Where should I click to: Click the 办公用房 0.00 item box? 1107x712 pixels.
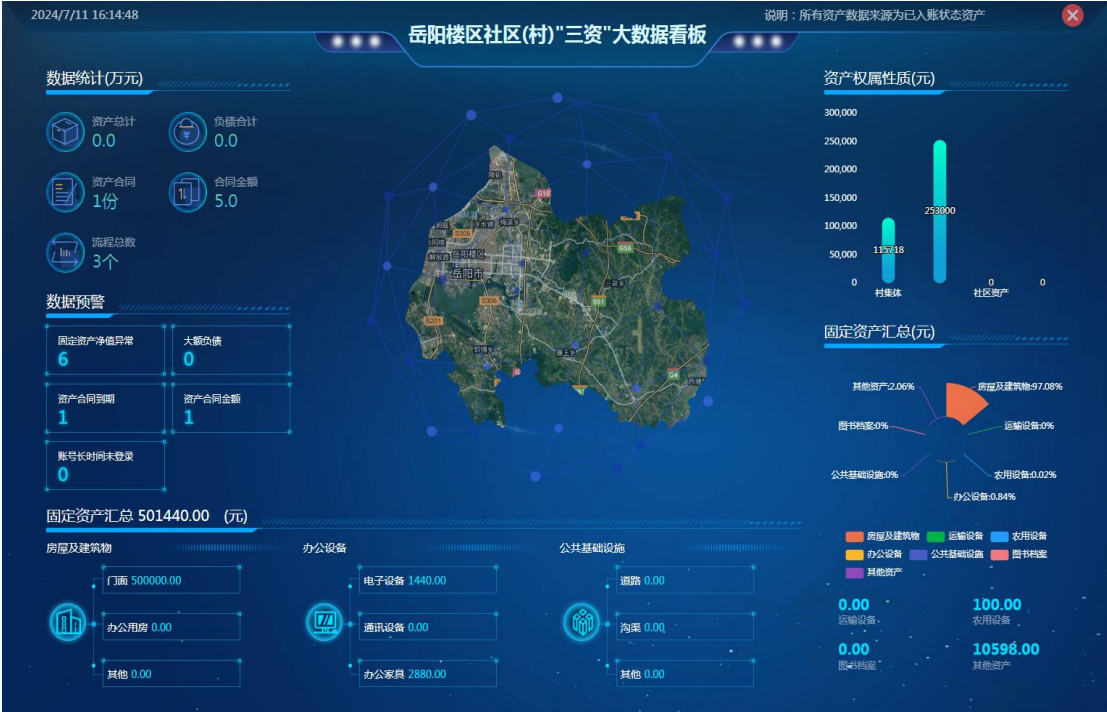coord(171,627)
